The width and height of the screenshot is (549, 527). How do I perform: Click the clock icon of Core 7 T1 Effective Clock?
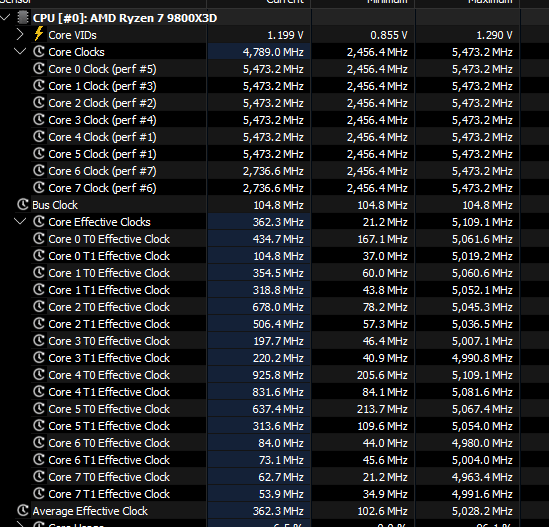point(39,493)
